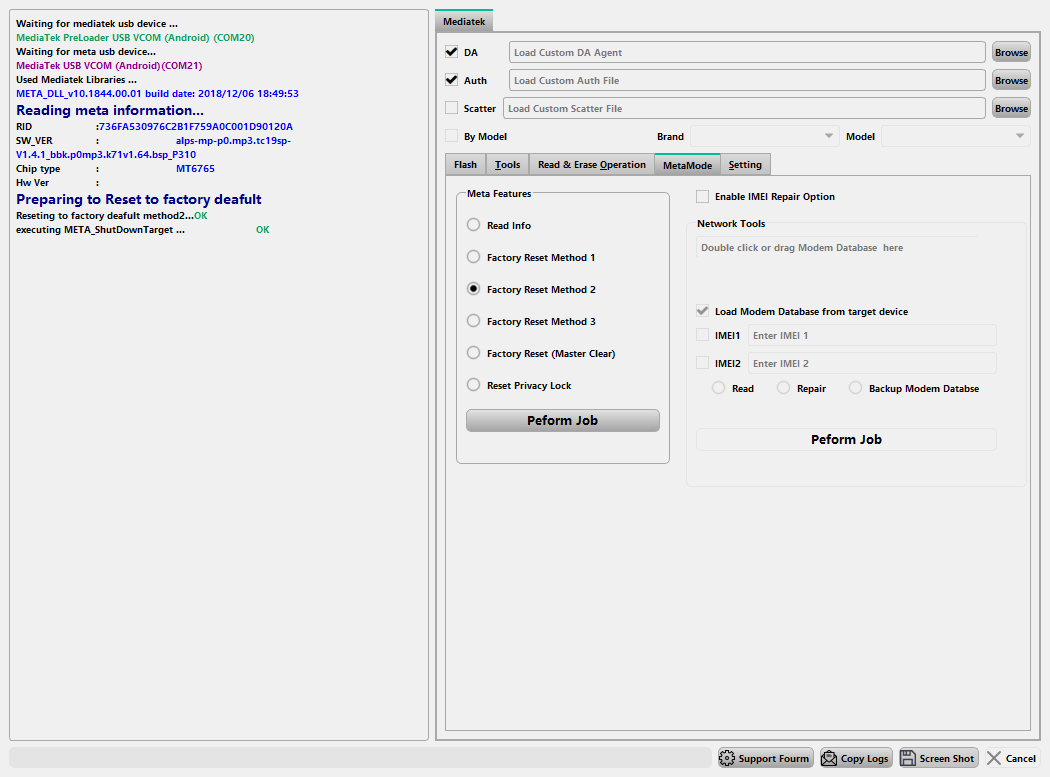Click Peform Job under Meta Features
The height and width of the screenshot is (777, 1050).
click(562, 421)
